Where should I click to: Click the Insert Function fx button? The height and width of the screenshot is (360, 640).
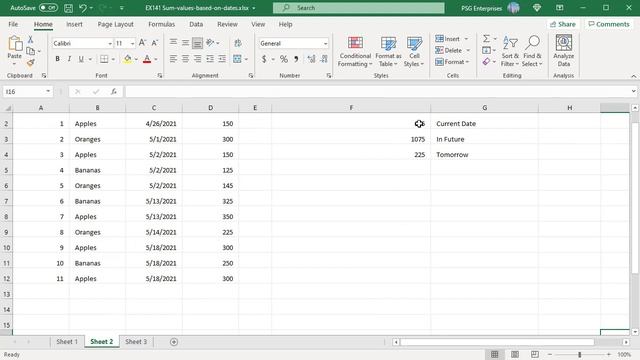coord(114,91)
